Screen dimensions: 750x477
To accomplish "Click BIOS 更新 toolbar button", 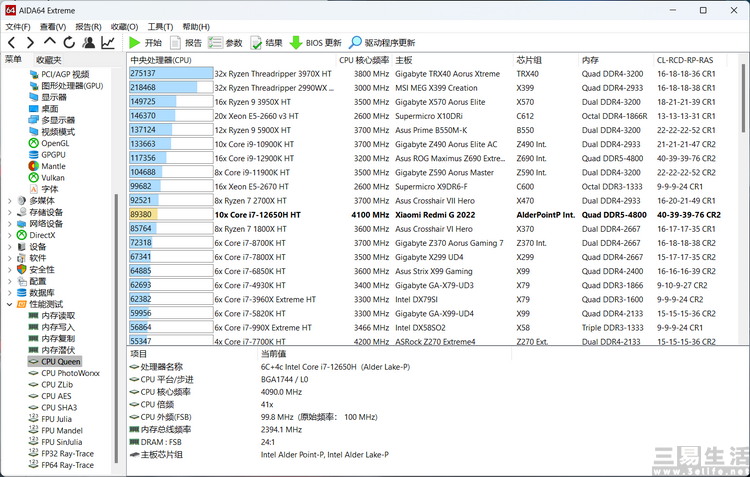I will [x=316, y=43].
